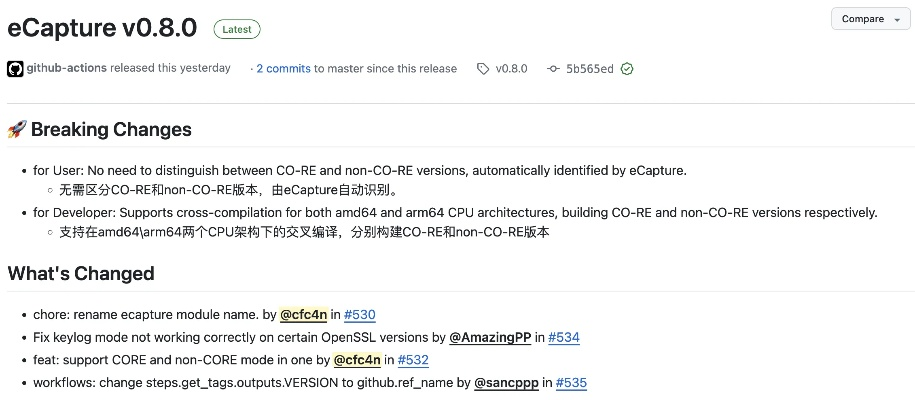Open the v0.8.0 tag link
This screenshot has width=915, height=400.
pos(512,69)
